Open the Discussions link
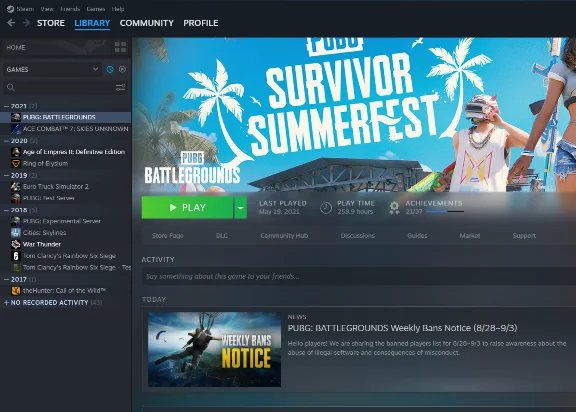The width and height of the screenshot is (576, 412). [x=357, y=235]
